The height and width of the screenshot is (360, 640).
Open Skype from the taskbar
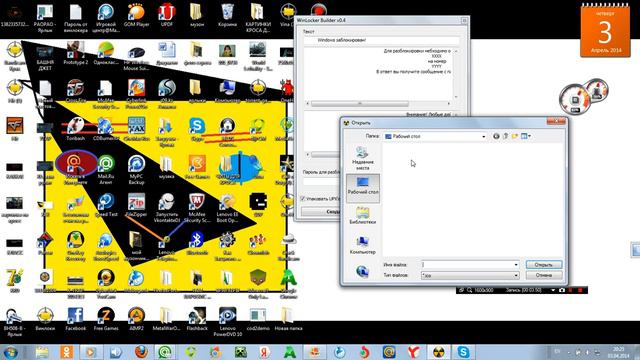[463, 352]
